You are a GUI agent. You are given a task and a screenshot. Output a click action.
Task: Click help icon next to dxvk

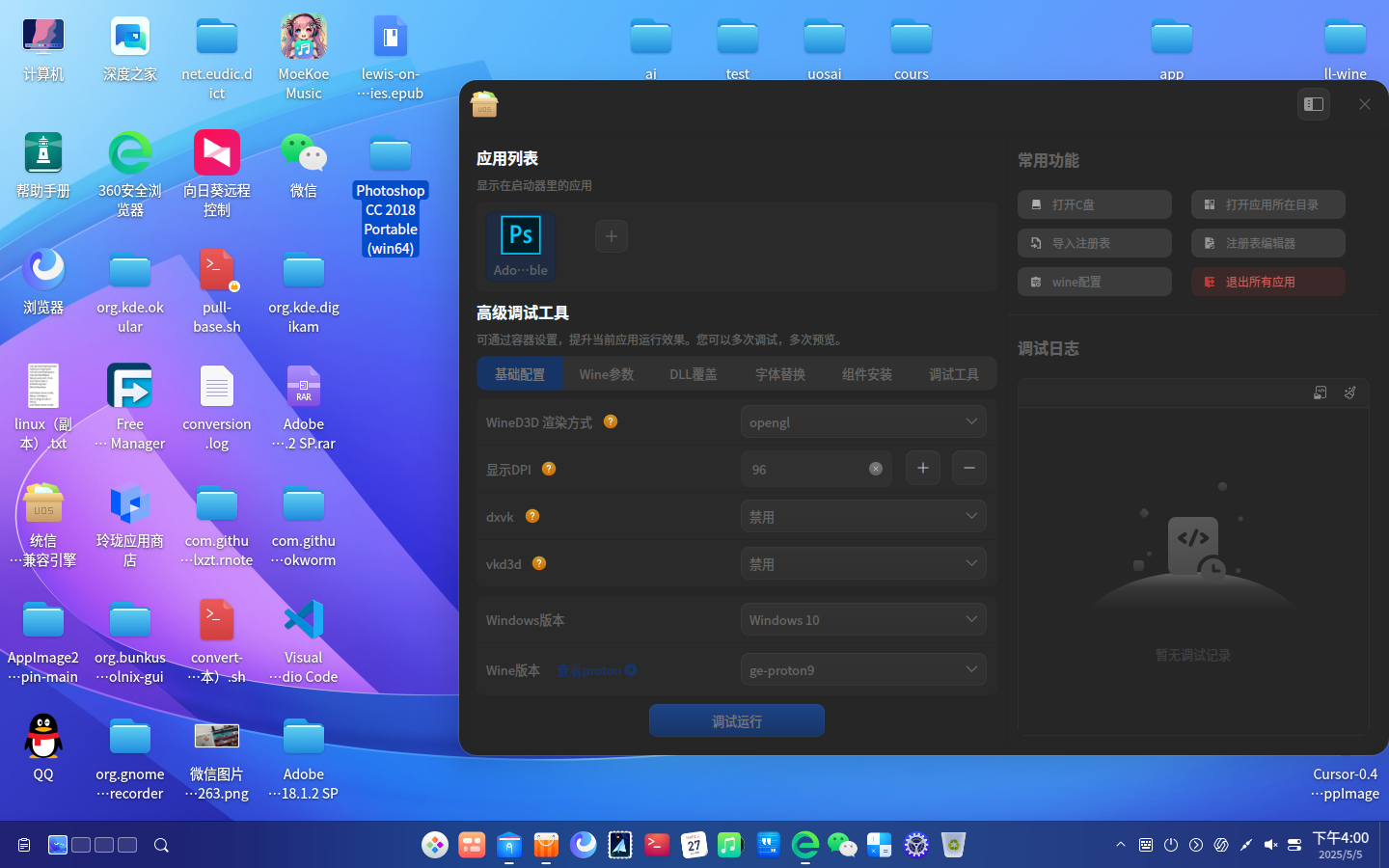click(x=532, y=516)
